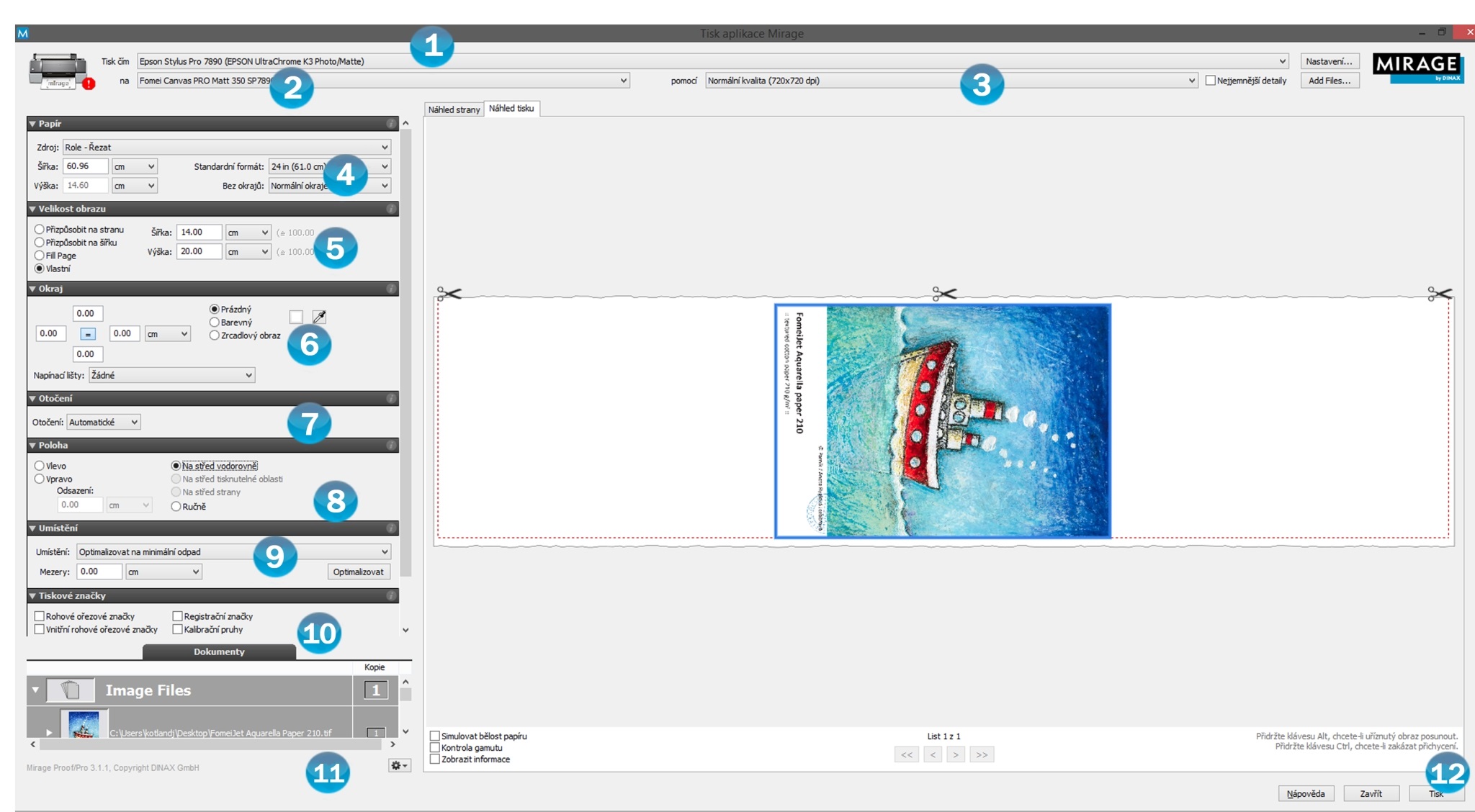The height and width of the screenshot is (812, 1475).
Task: Click the Tiskové značky info icon
Action: (x=391, y=596)
